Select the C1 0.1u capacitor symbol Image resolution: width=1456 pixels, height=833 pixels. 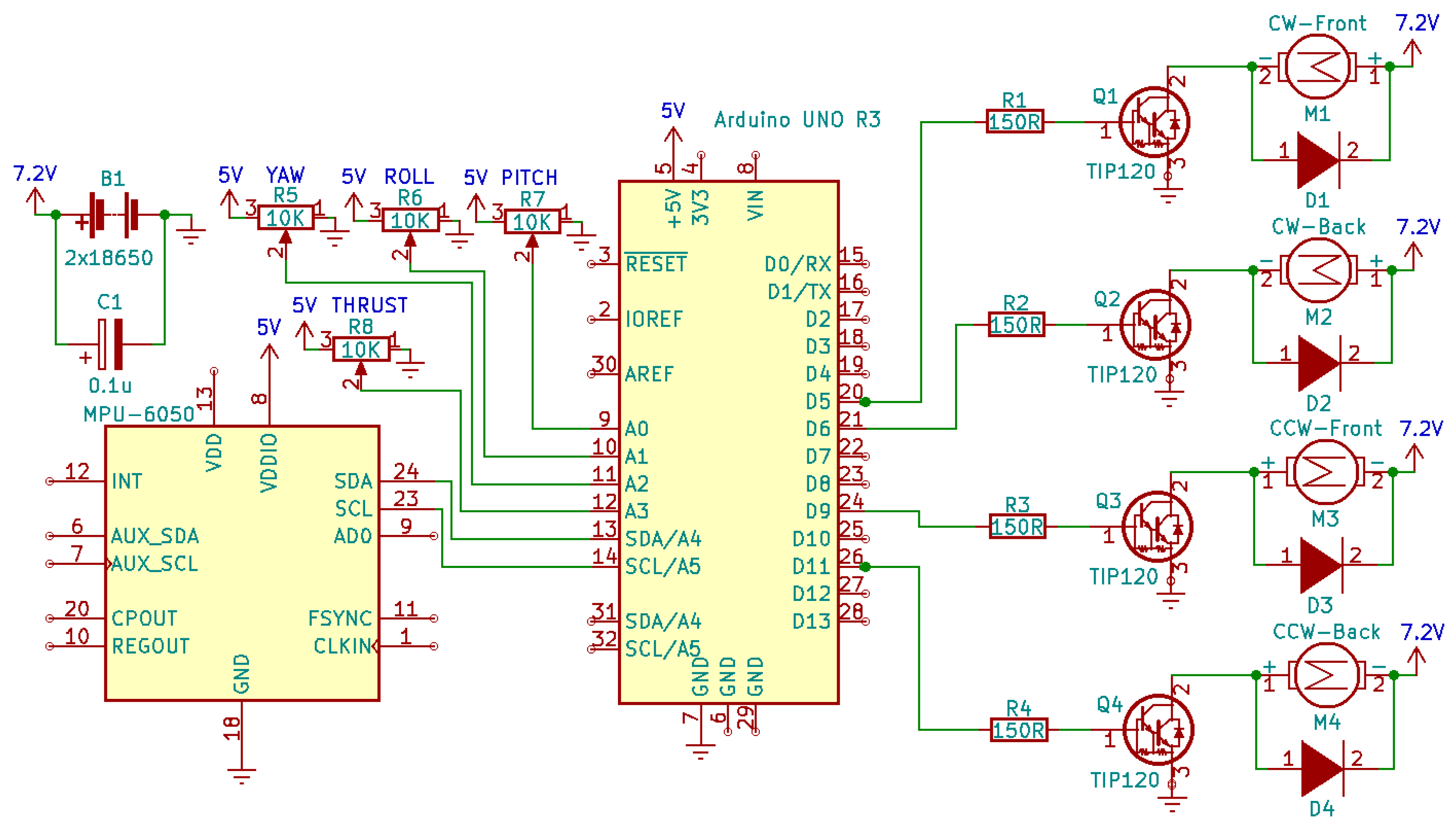(x=110, y=344)
